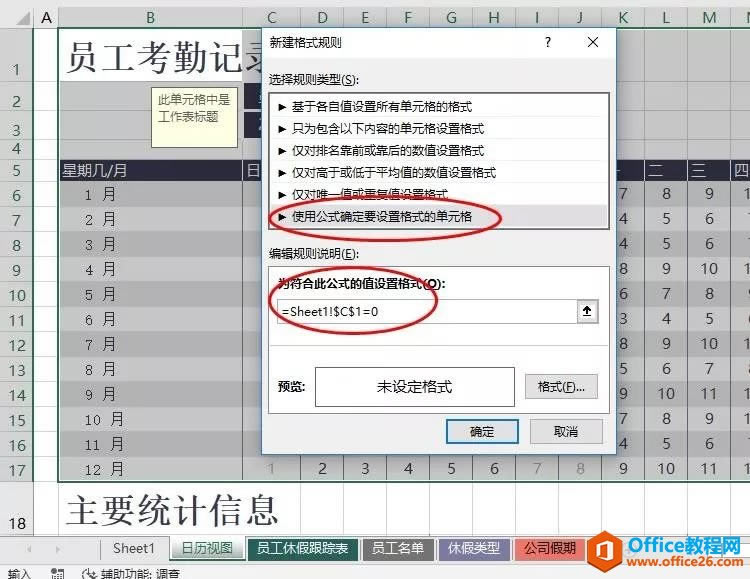Click the 主要统计信息 heading cell

(172, 510)
